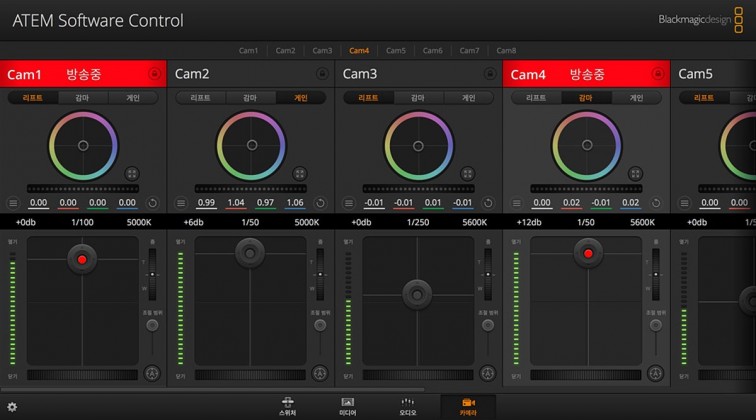Click the Cam3 iris joystick knob
Image resolution: width=756 pixels, height=420 pixels.
coord(417,295)
